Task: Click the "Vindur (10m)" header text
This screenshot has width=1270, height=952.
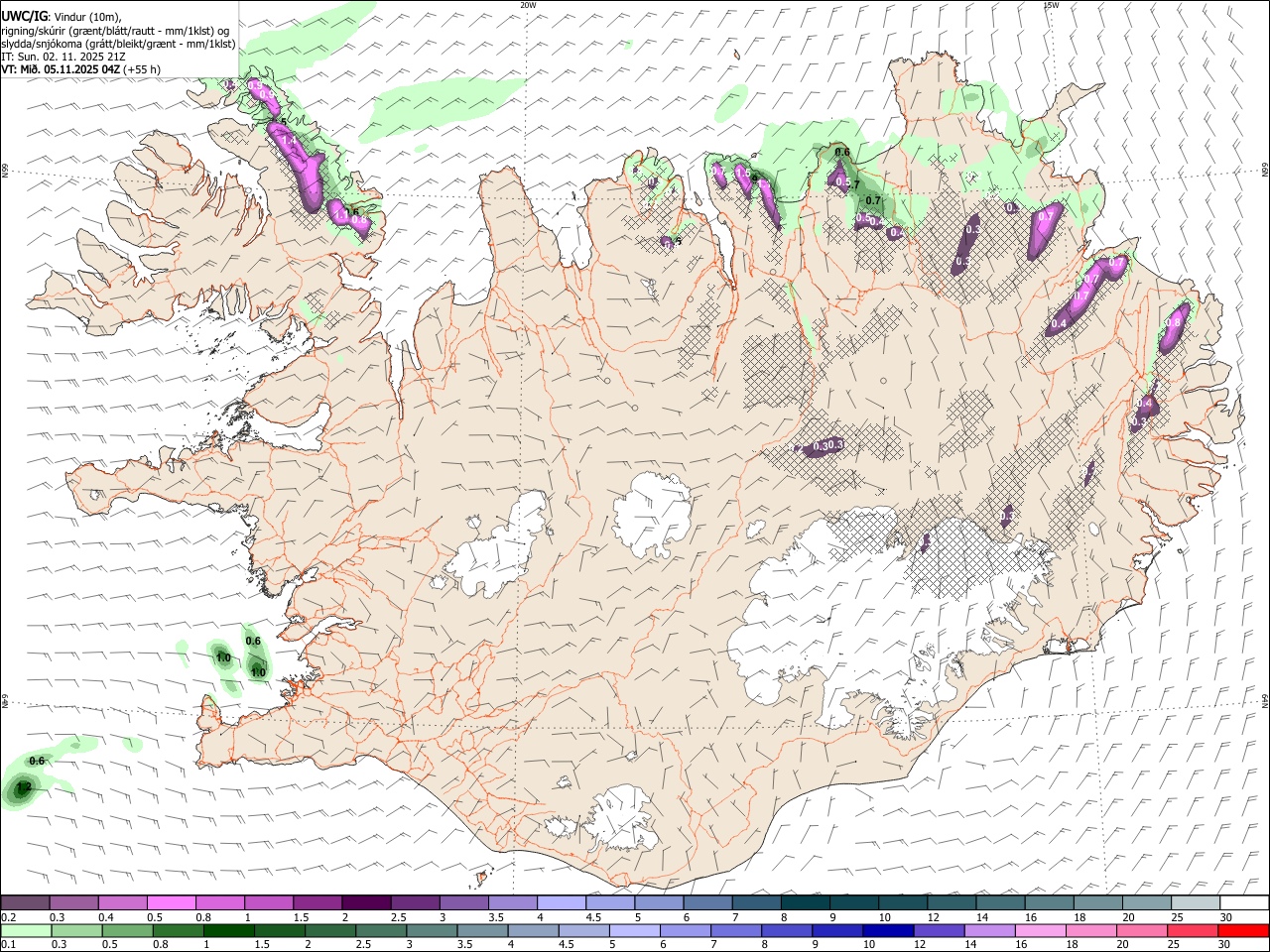Action: 86,16
